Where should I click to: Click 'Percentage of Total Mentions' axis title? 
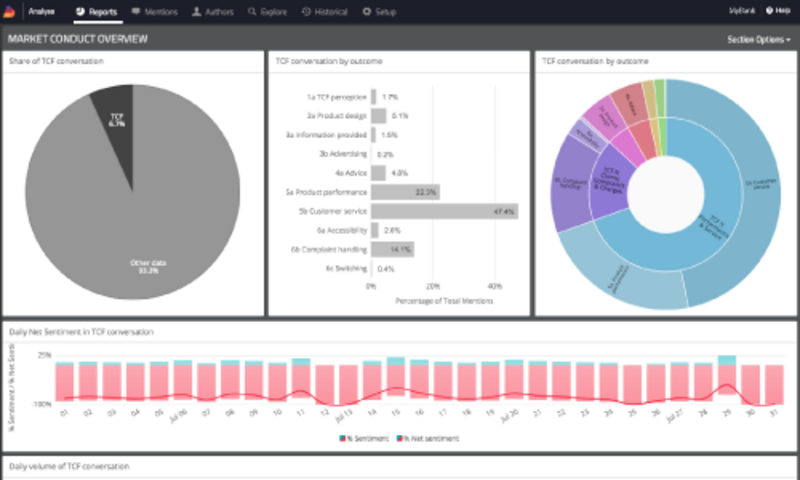[x=444, y=301]
